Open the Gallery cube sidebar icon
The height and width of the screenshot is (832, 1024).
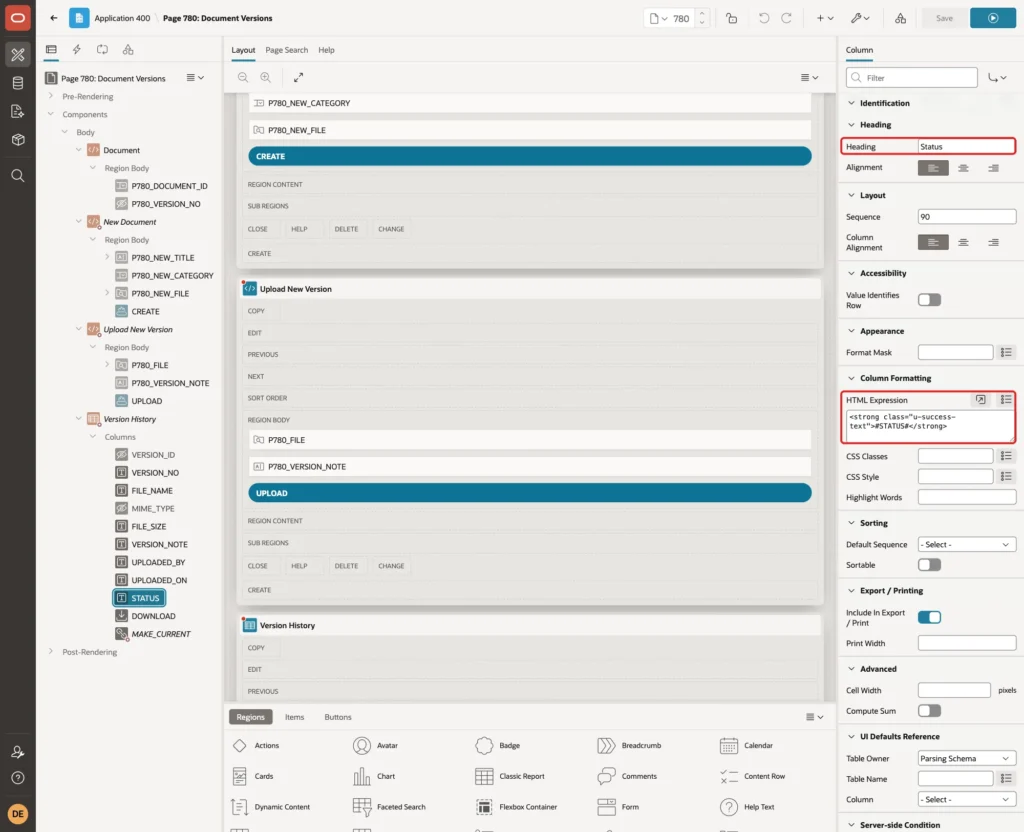pyautogui.click(x=18, y=140)
